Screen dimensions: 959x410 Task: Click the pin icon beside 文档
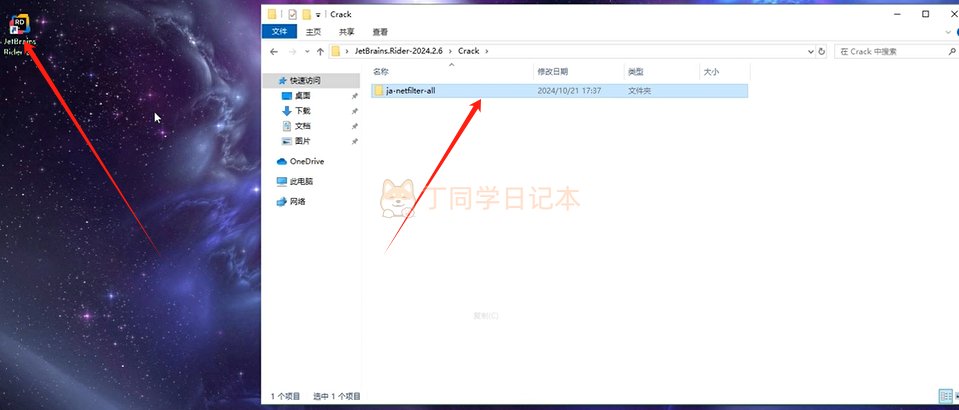coord(355,126)
